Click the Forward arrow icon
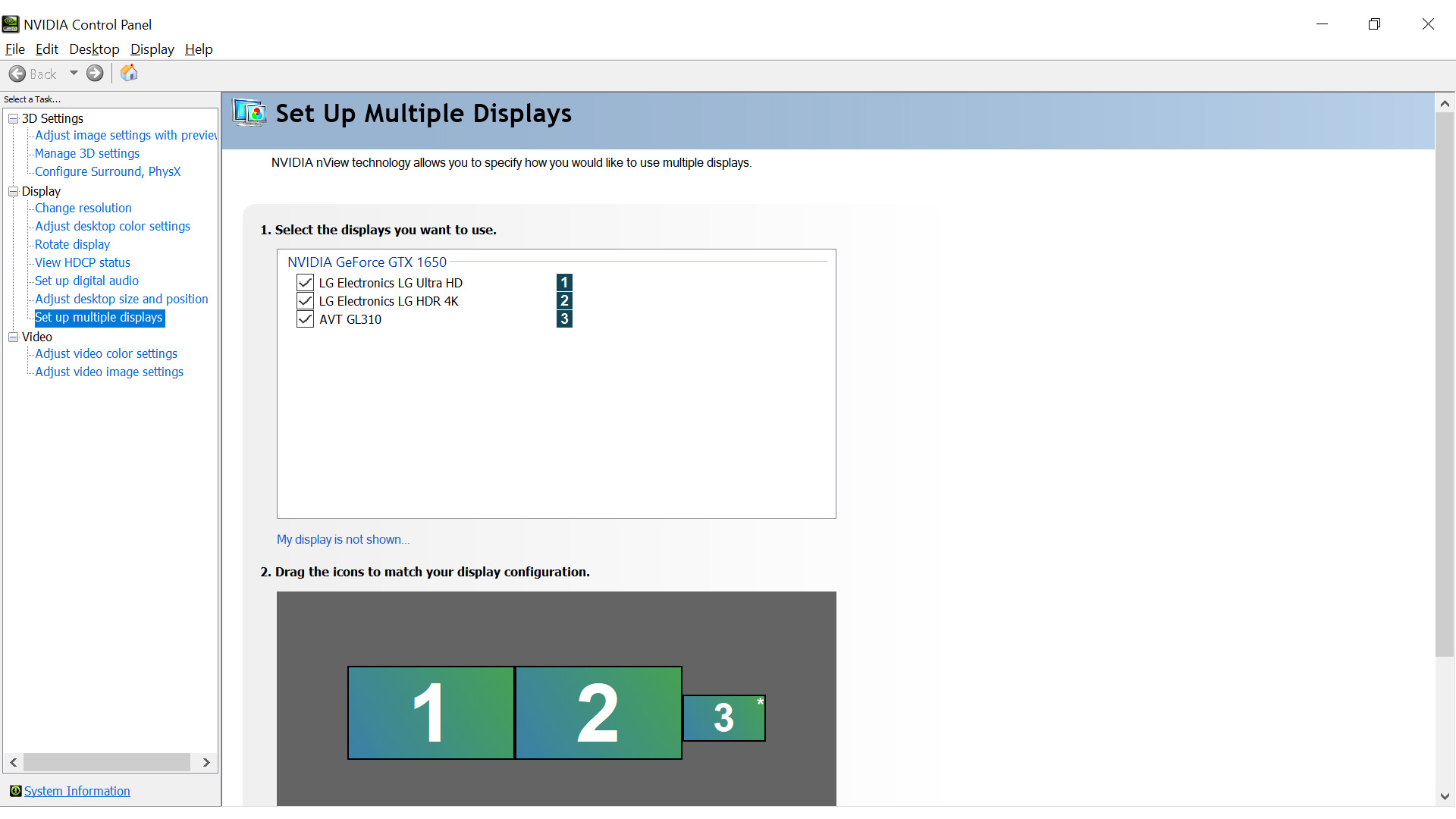 [95, 74]
